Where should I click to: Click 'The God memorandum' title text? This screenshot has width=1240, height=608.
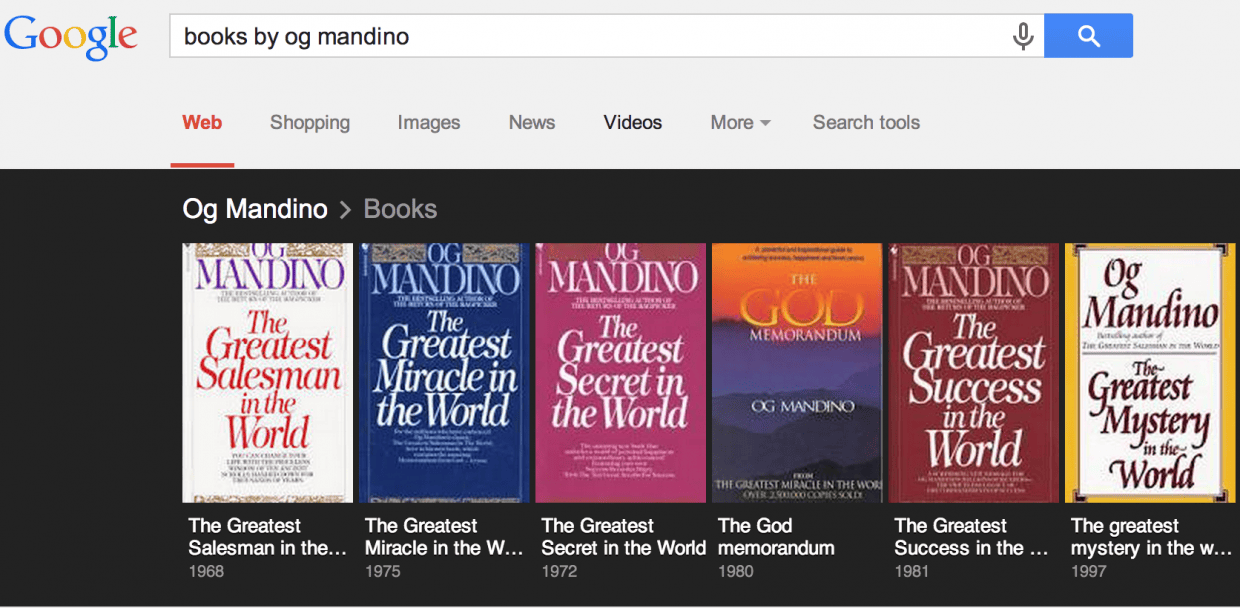click(x=776, y=537)
